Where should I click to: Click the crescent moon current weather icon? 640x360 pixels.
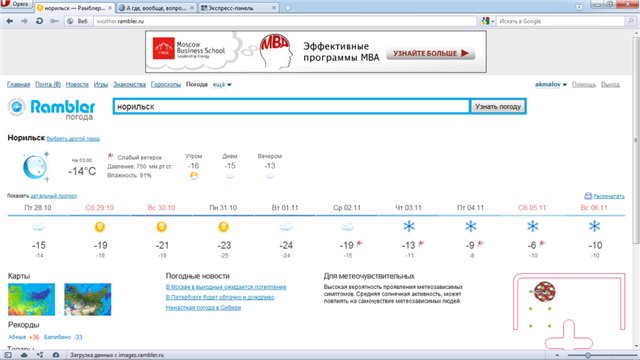click(35, 167)
